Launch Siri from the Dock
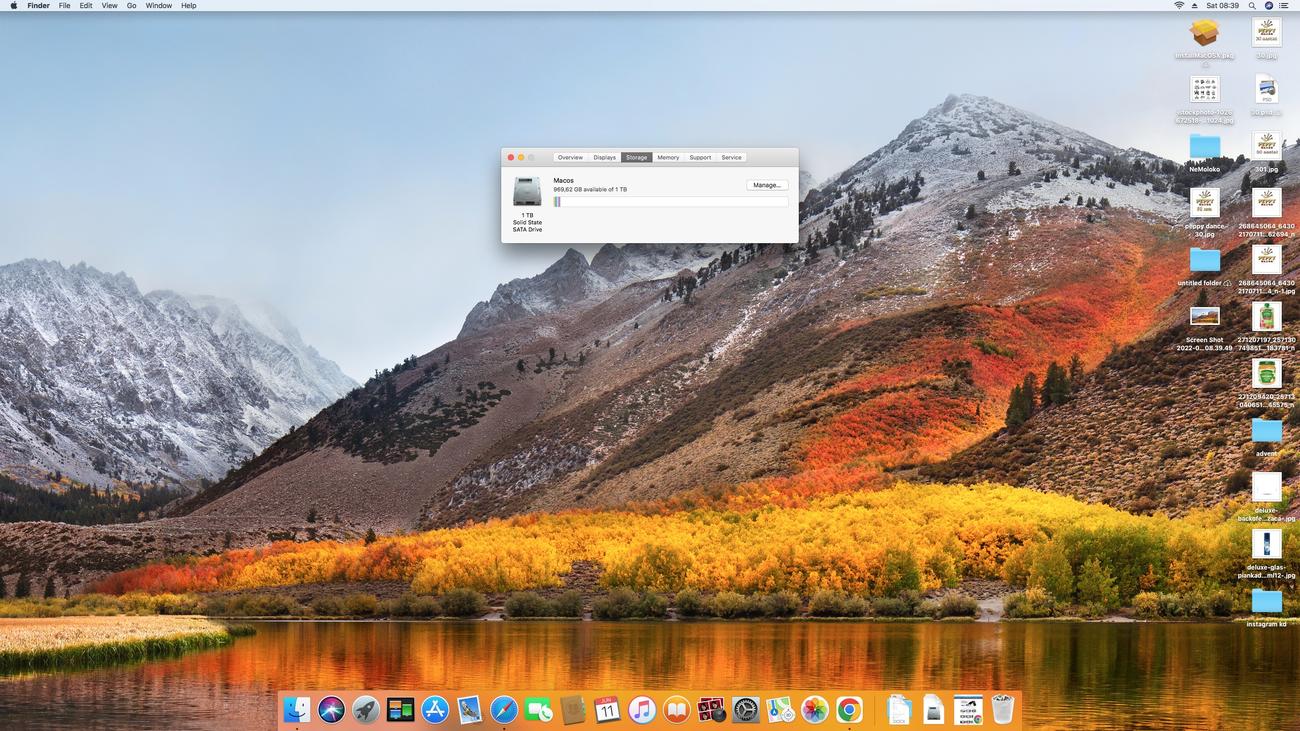 click(x=331, y=709)
